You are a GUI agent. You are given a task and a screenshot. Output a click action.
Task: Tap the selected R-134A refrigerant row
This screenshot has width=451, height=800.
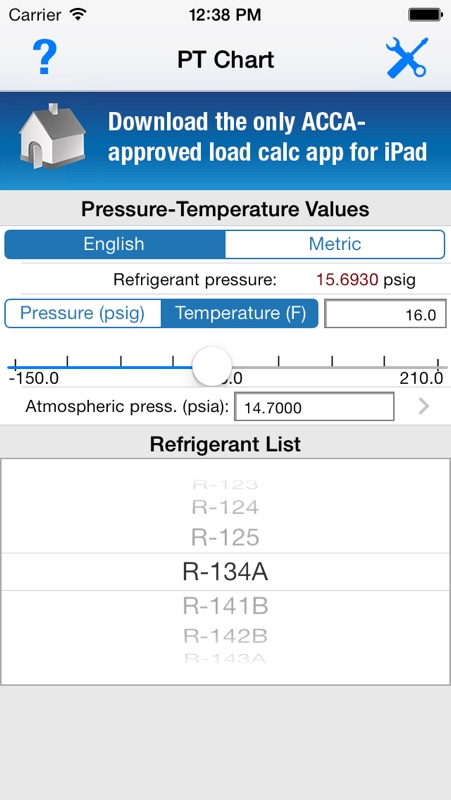click(225, 572)
